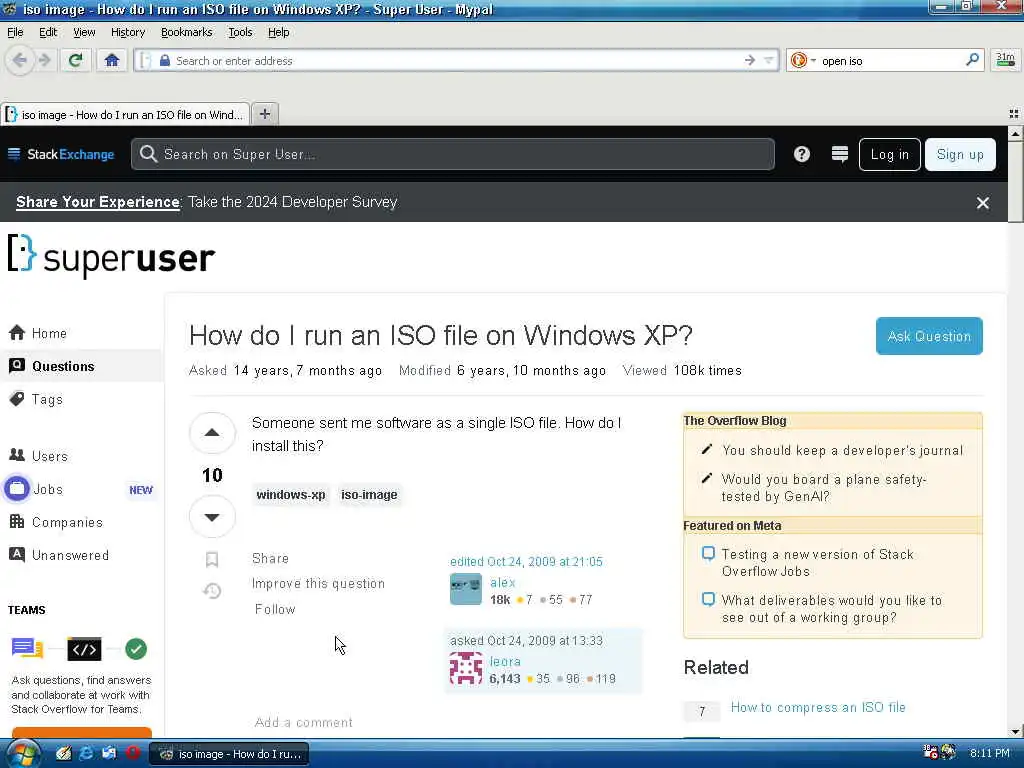
Task: Open 'How to compress an ISO file' related link
Action: [818, 707]
